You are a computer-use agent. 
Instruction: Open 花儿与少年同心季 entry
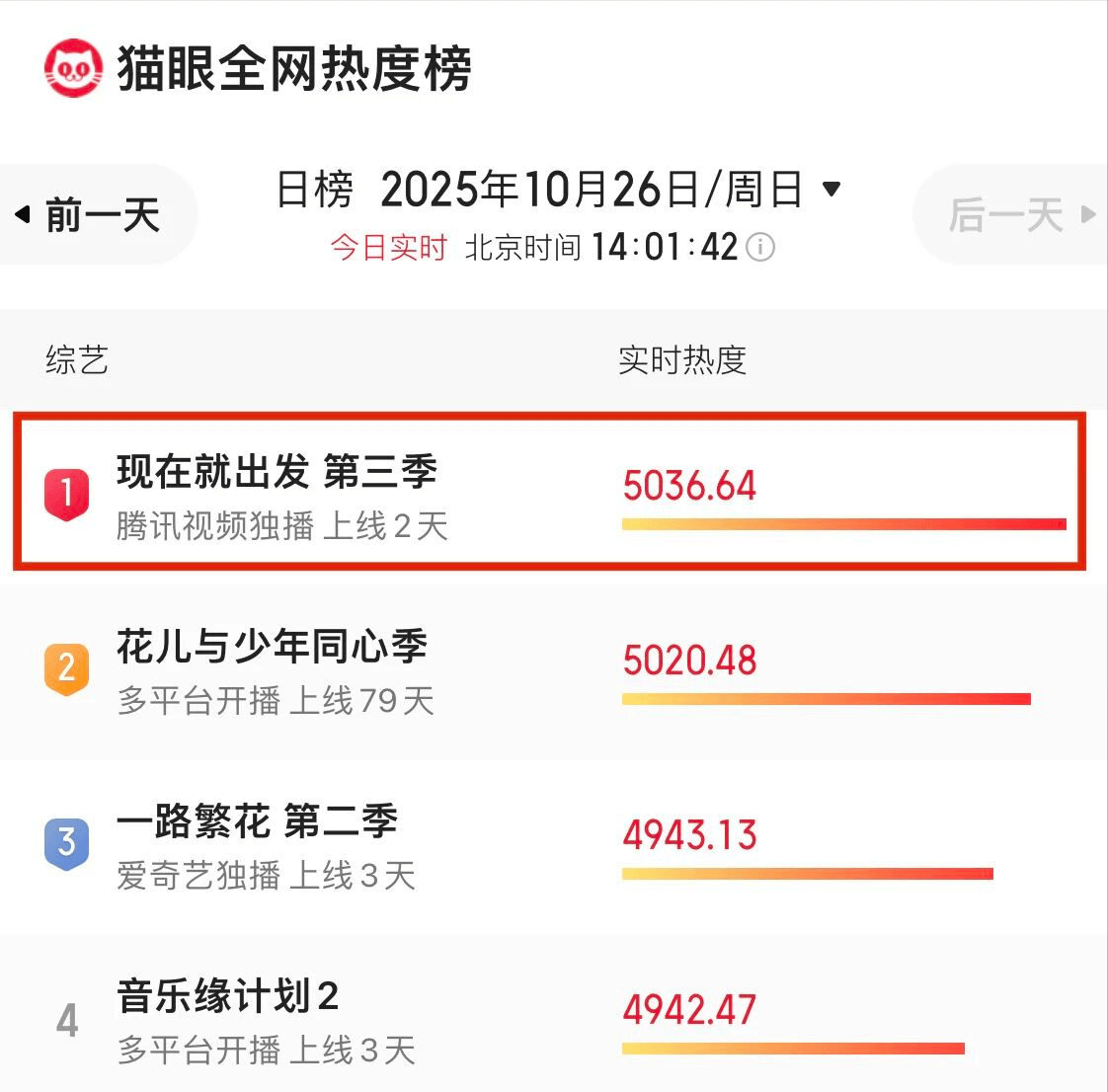point(272,647)
